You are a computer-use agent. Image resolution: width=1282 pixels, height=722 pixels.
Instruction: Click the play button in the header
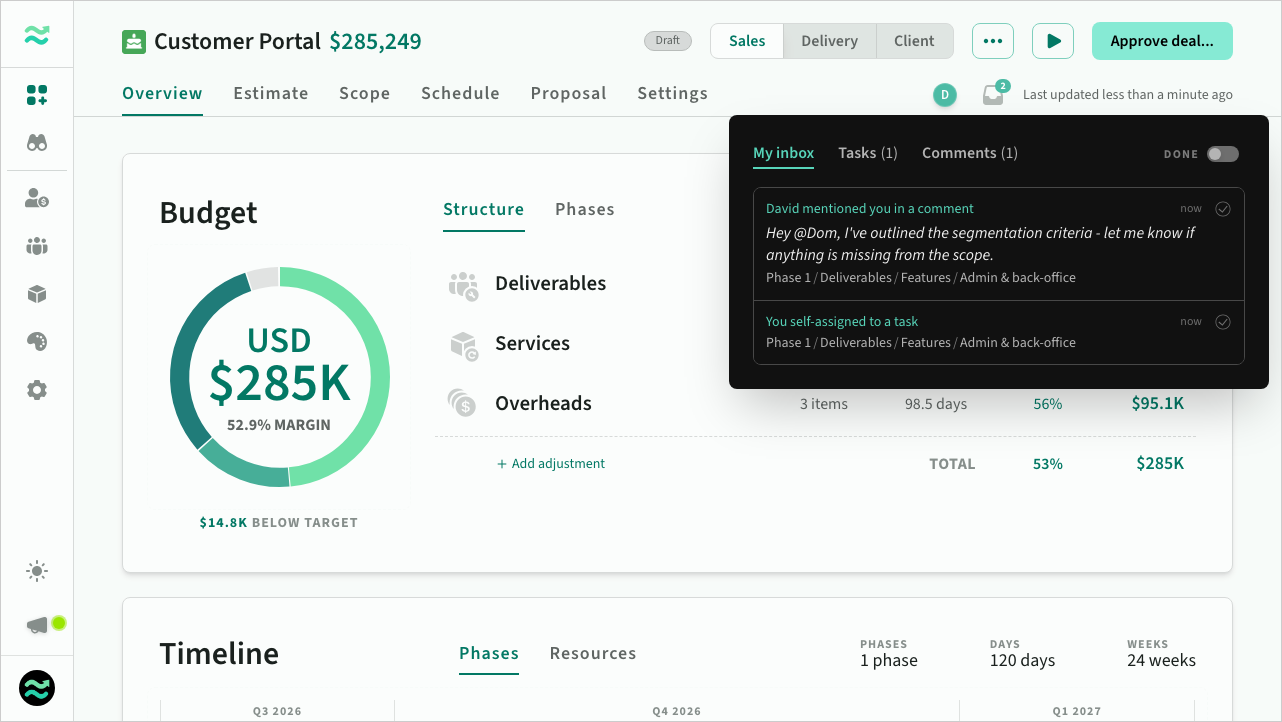point(1053,41)
